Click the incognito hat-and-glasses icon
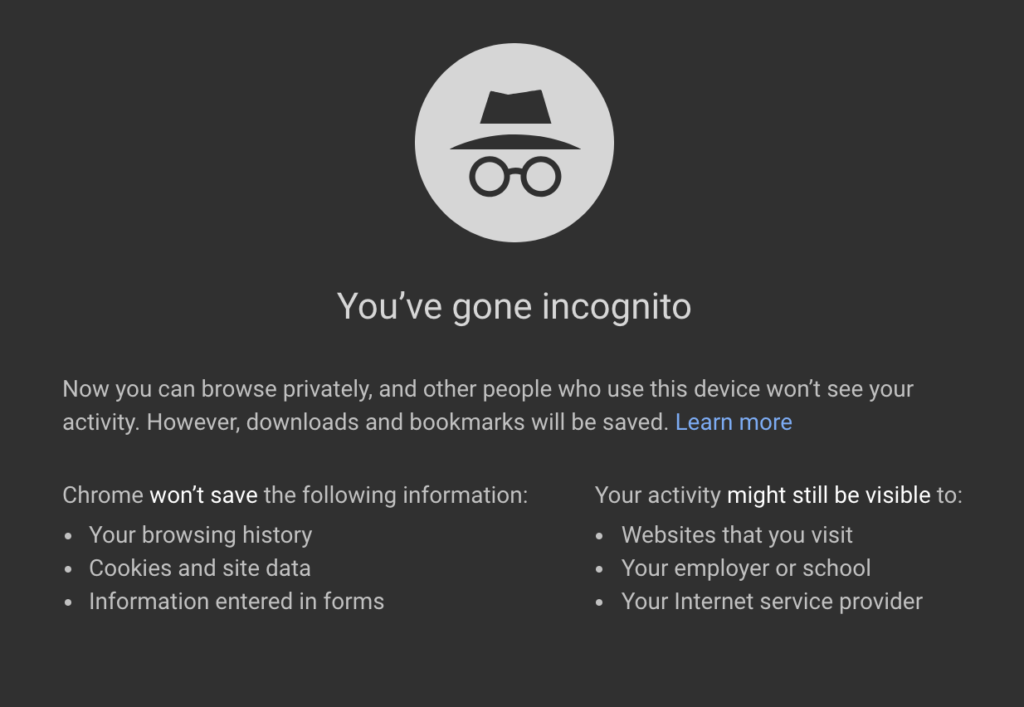Viewport: 1024px width, 707px height. 514,141
